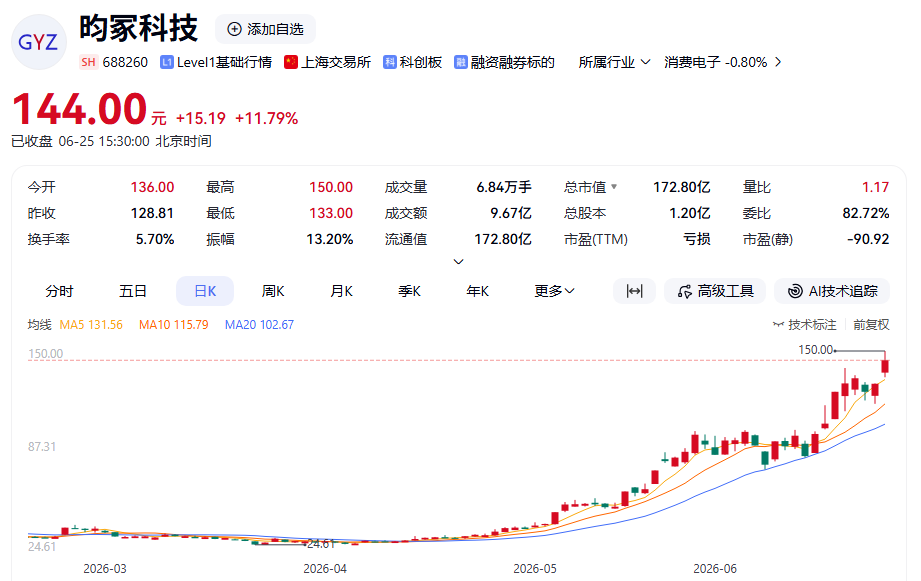Open 高级工具 advanced tools
The width and height of the screenshot is (921, 581).
click(x=715, y=291)
